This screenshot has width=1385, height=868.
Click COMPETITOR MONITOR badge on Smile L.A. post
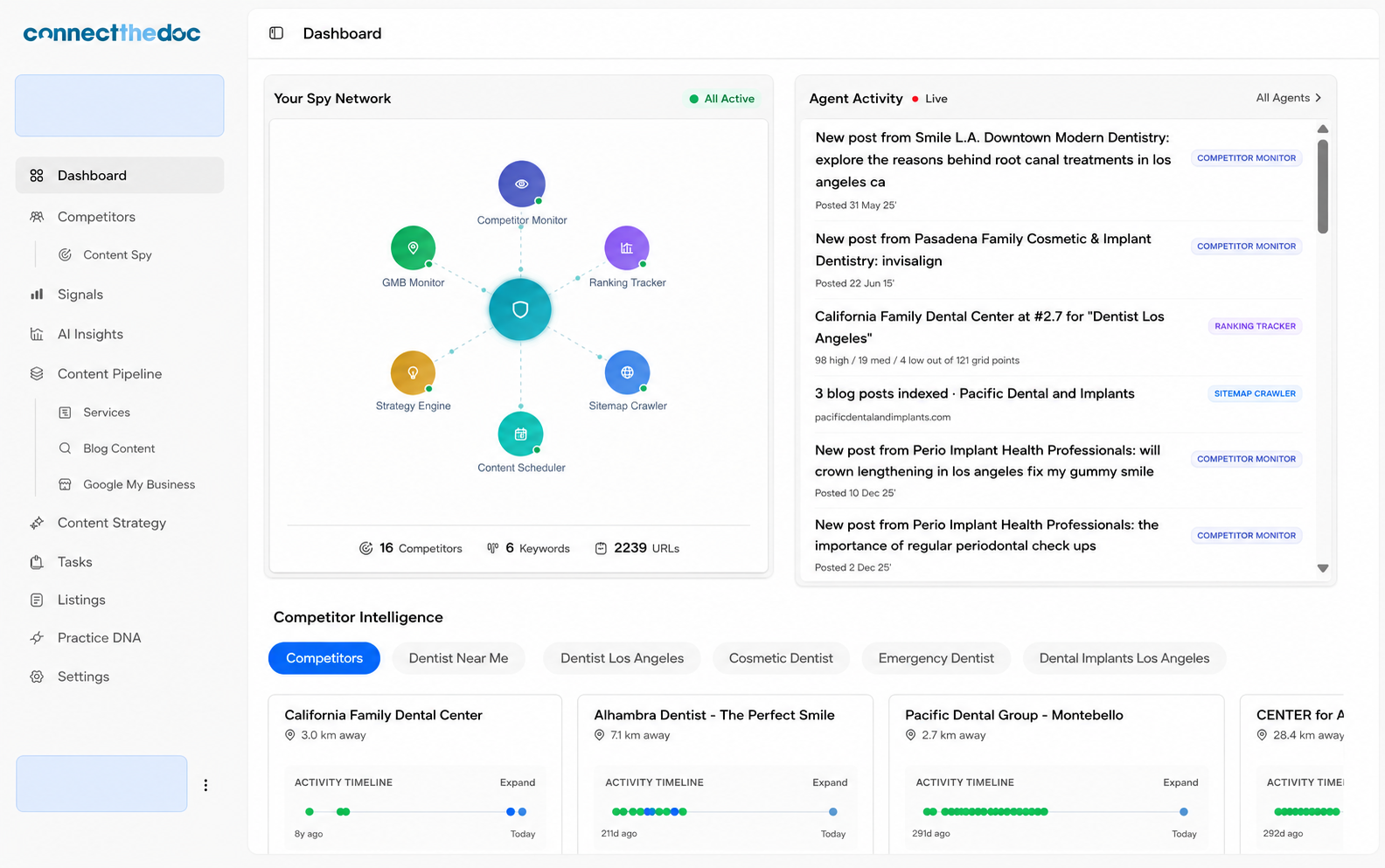[1246, 158]
